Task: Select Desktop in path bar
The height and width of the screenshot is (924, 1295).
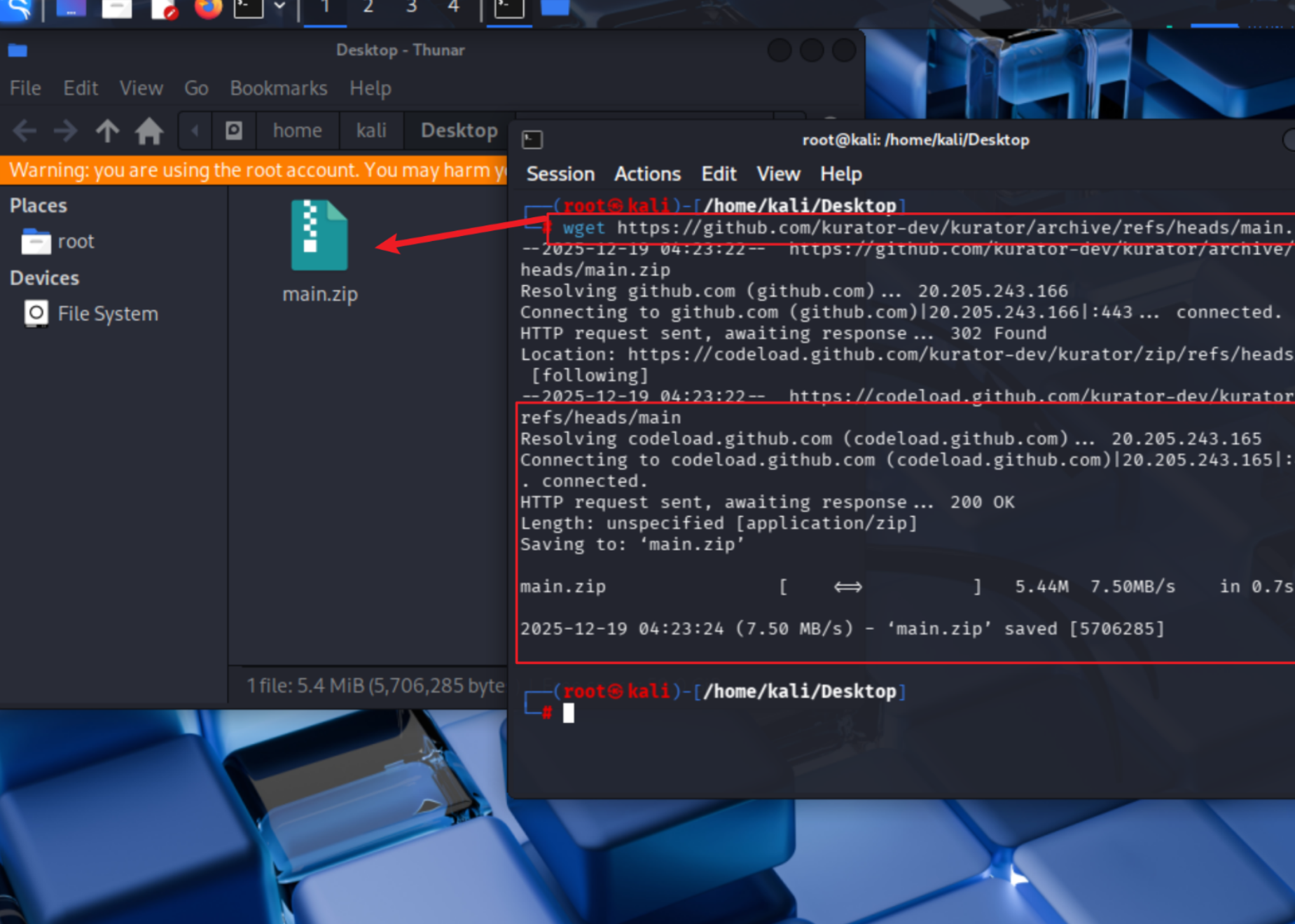Action: pyautogui.click(x=459, y=130)
